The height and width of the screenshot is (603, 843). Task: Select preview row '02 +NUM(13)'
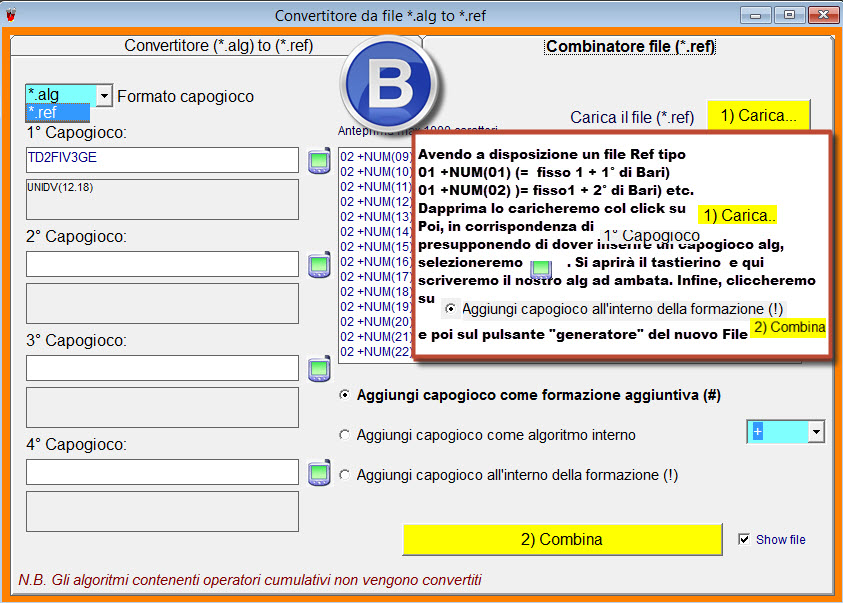[376, 217]
